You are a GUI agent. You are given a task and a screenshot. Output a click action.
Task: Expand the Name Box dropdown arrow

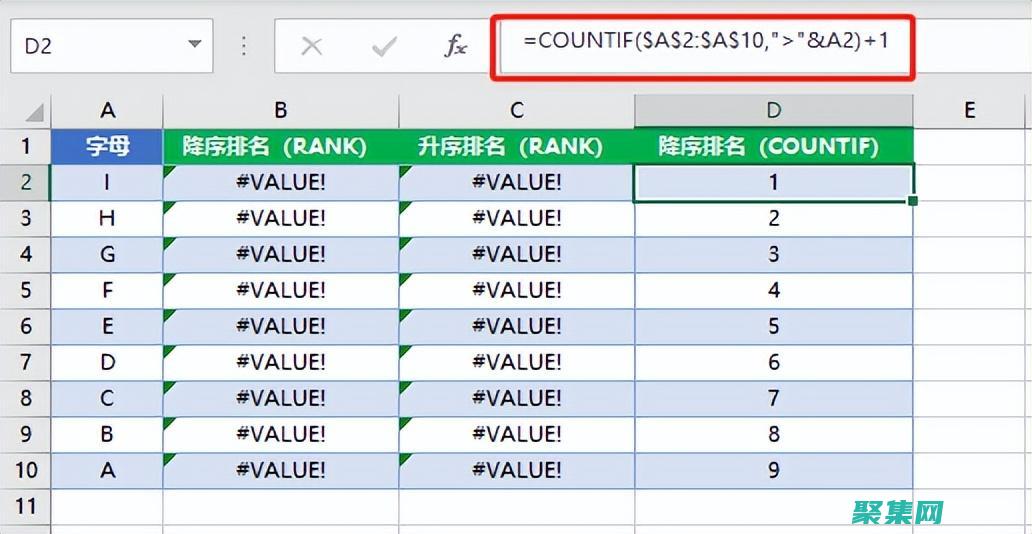[193, 46]
